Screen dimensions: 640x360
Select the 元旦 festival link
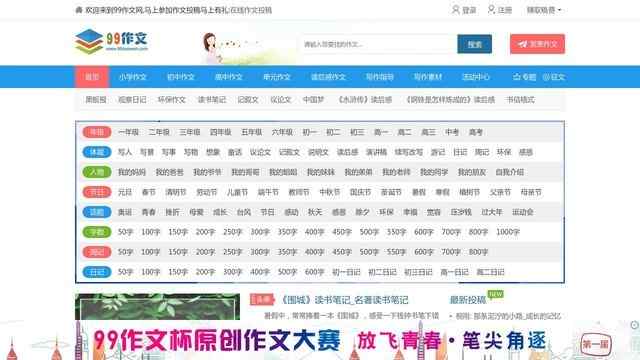pyautogui.click(x=124, y=192)
